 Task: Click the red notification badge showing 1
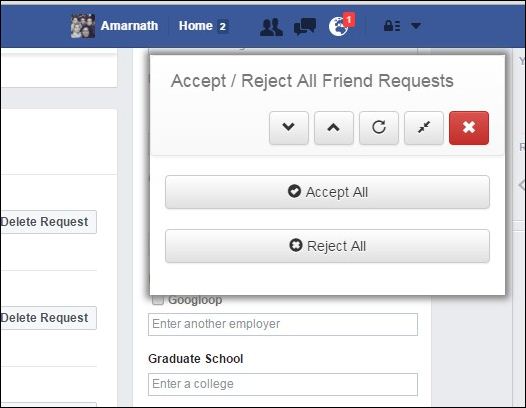349,20
